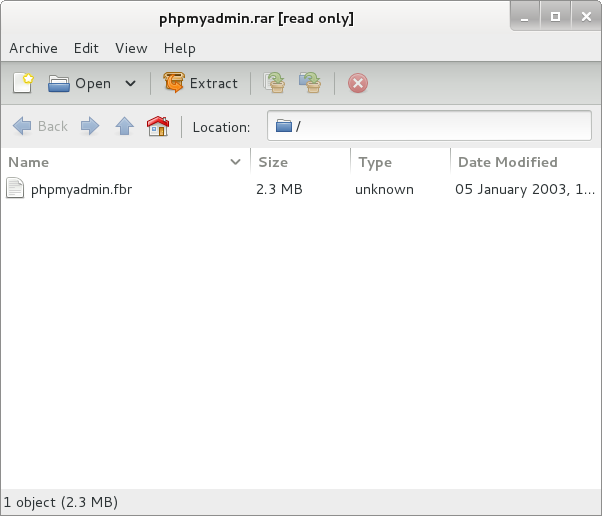Open the Archive menu
The width and height of the screenshot is (602, 516).
pyautogui.click(x=33, y=48)
